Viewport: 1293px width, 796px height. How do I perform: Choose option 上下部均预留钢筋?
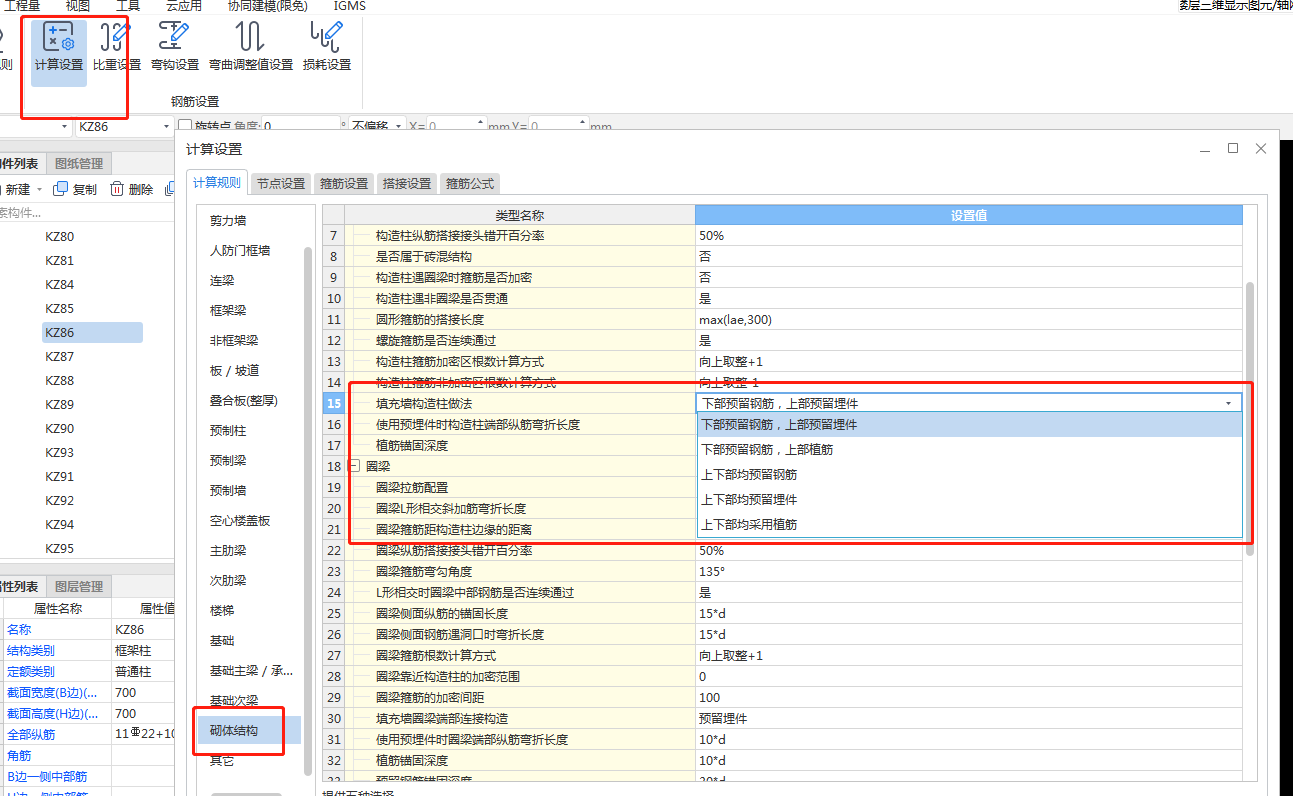tap(969, 475)
